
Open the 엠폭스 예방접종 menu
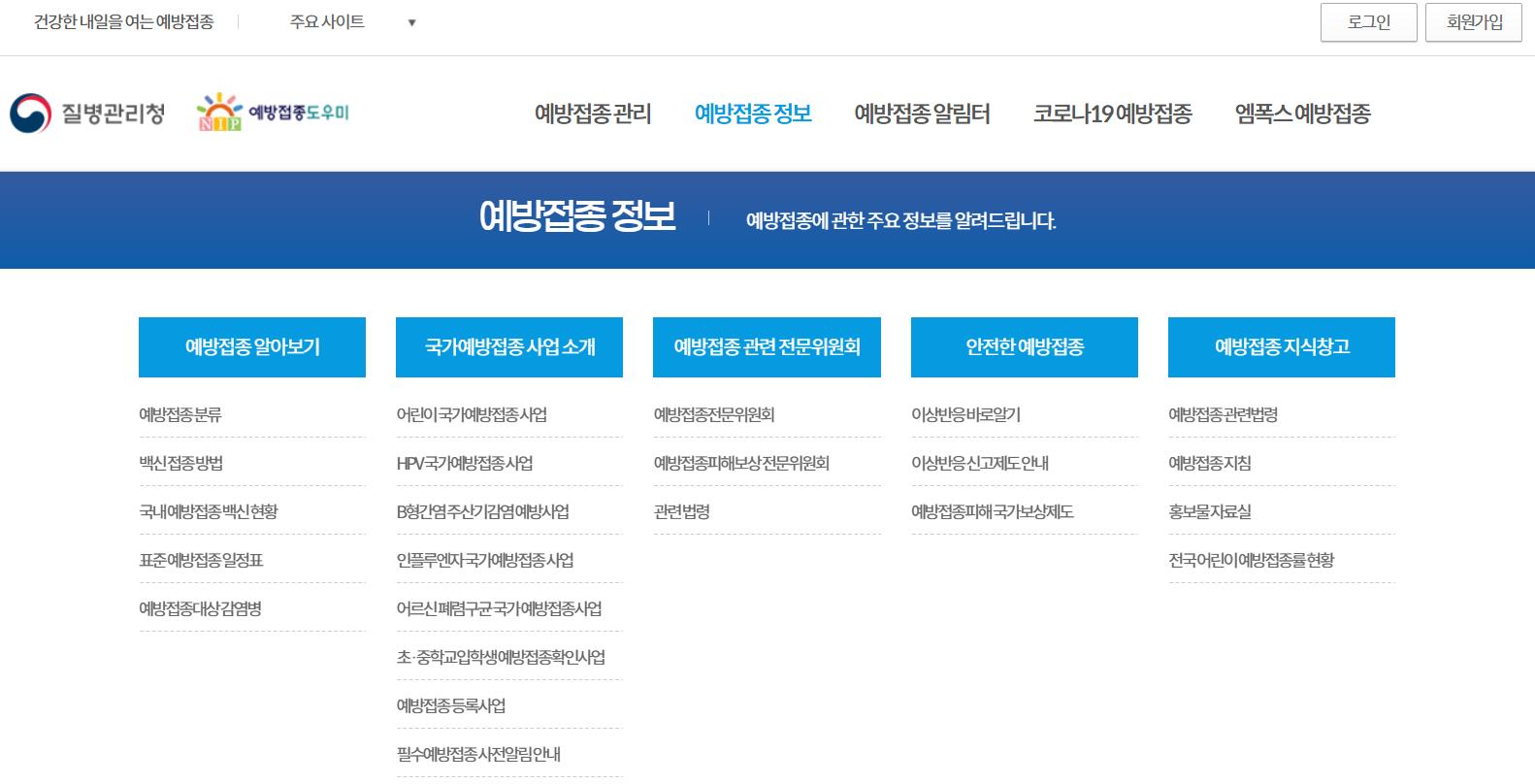pos(1302,114)
